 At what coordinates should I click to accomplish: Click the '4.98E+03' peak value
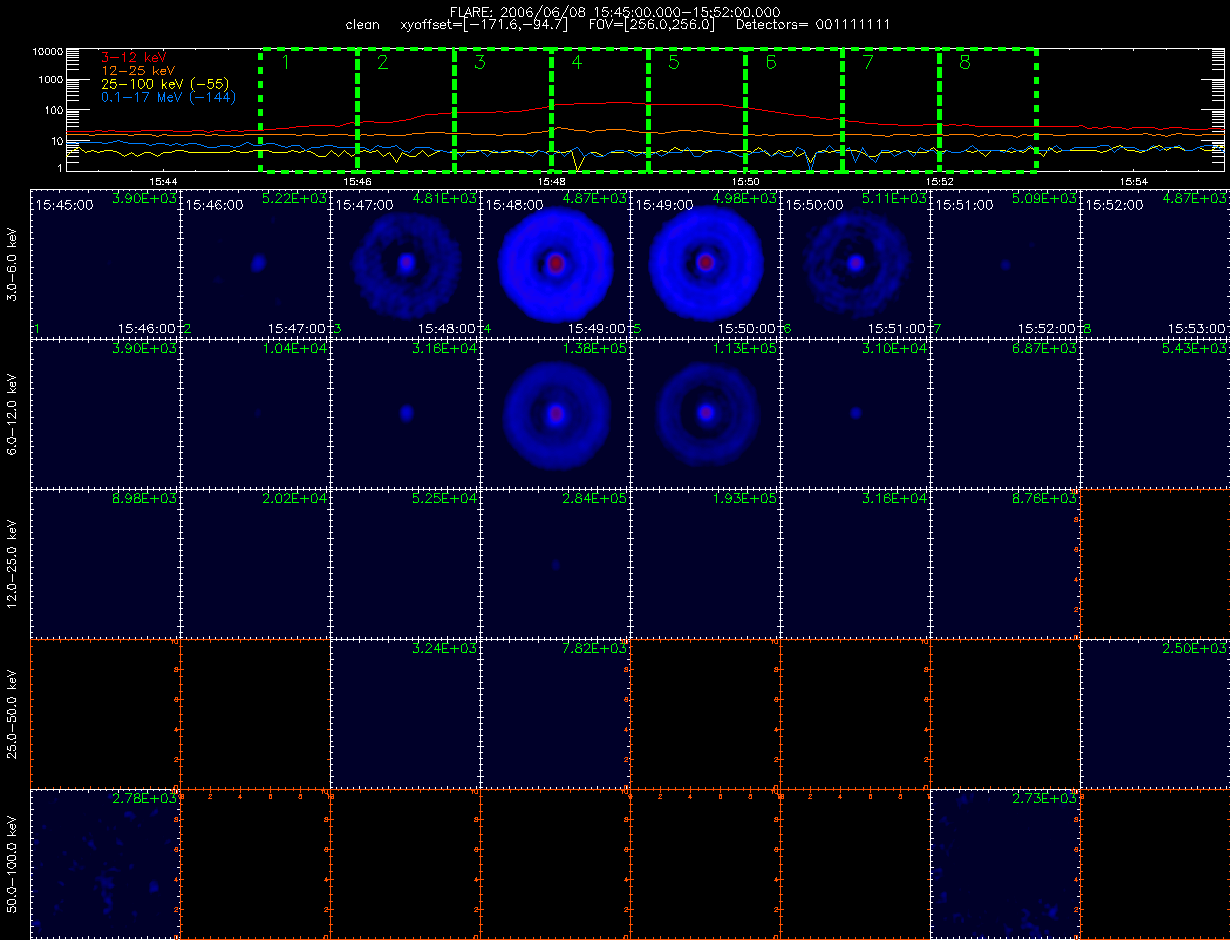744,199
